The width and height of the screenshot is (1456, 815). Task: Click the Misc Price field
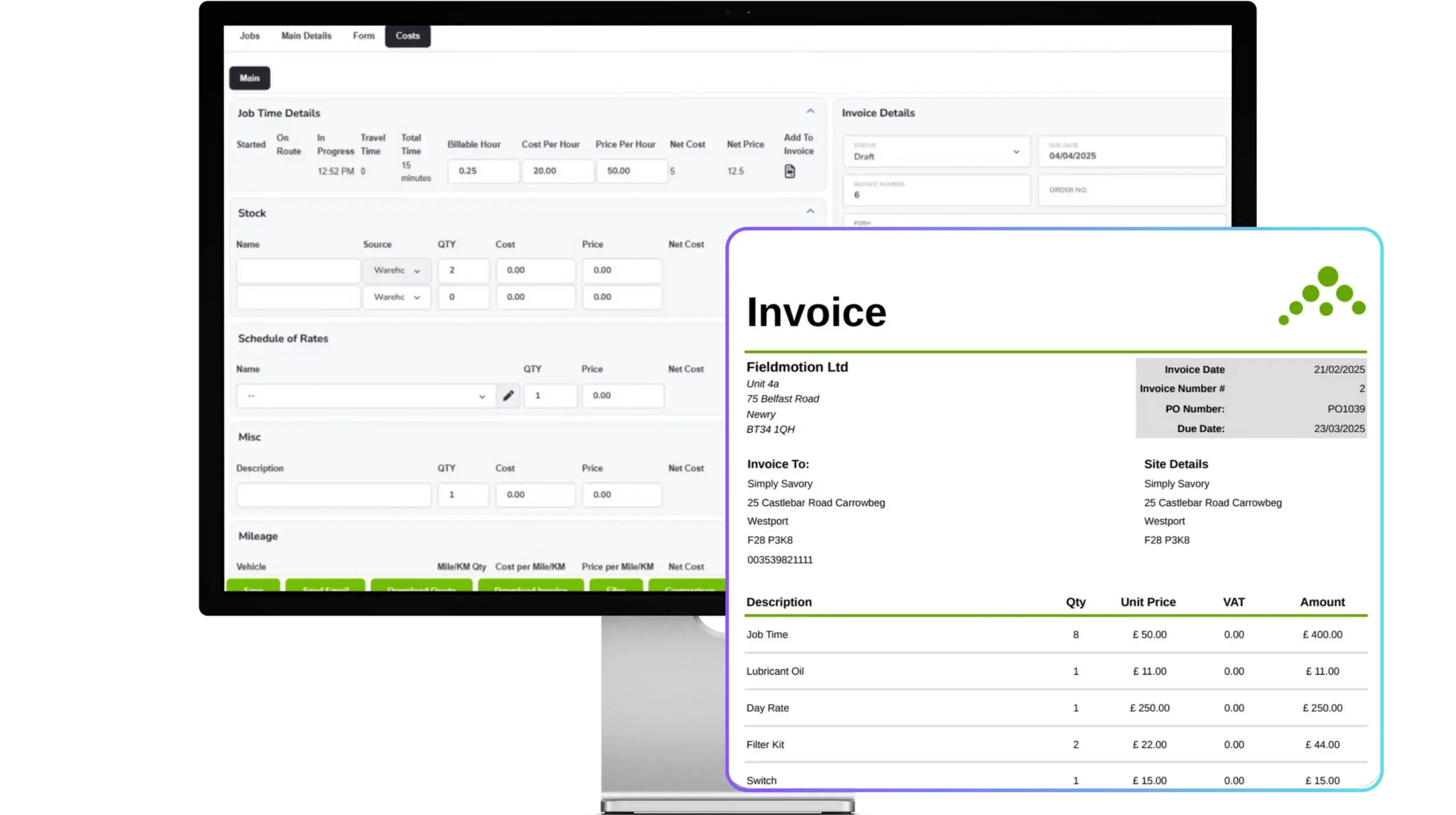pos(622,495)
